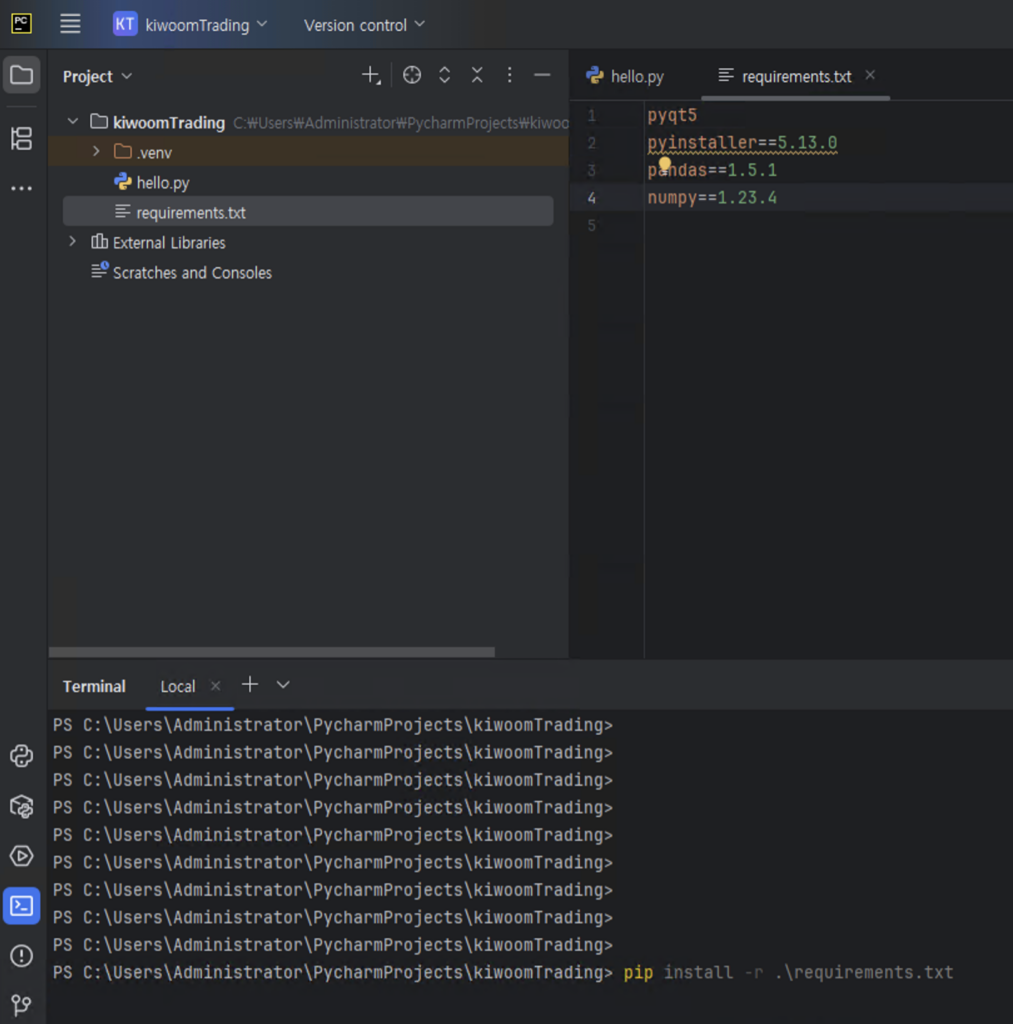Open the PyCharm logo icon
This screenshot has height=1024, width=1013.
coord(21,24)
